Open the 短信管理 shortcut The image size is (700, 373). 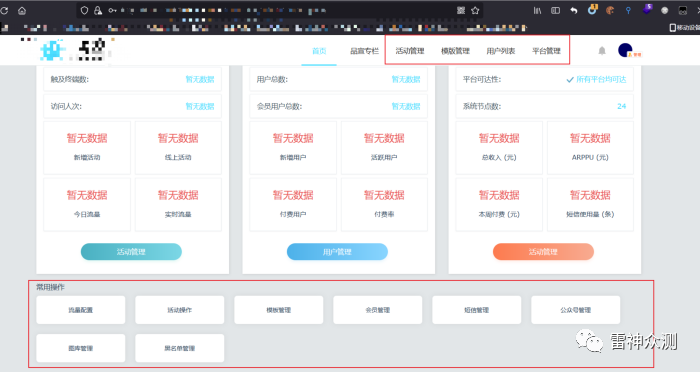[476, 310]
